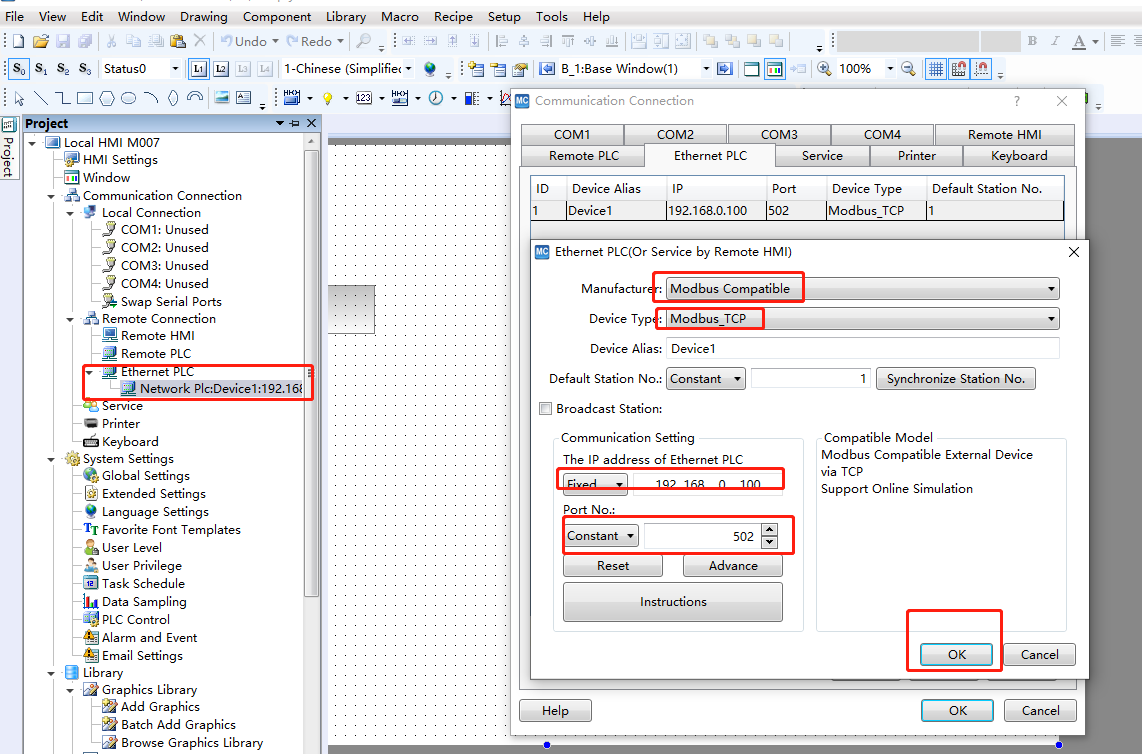Click the Device Alias input field
This screenshot has height=754, width=1142.
[862, 349]
